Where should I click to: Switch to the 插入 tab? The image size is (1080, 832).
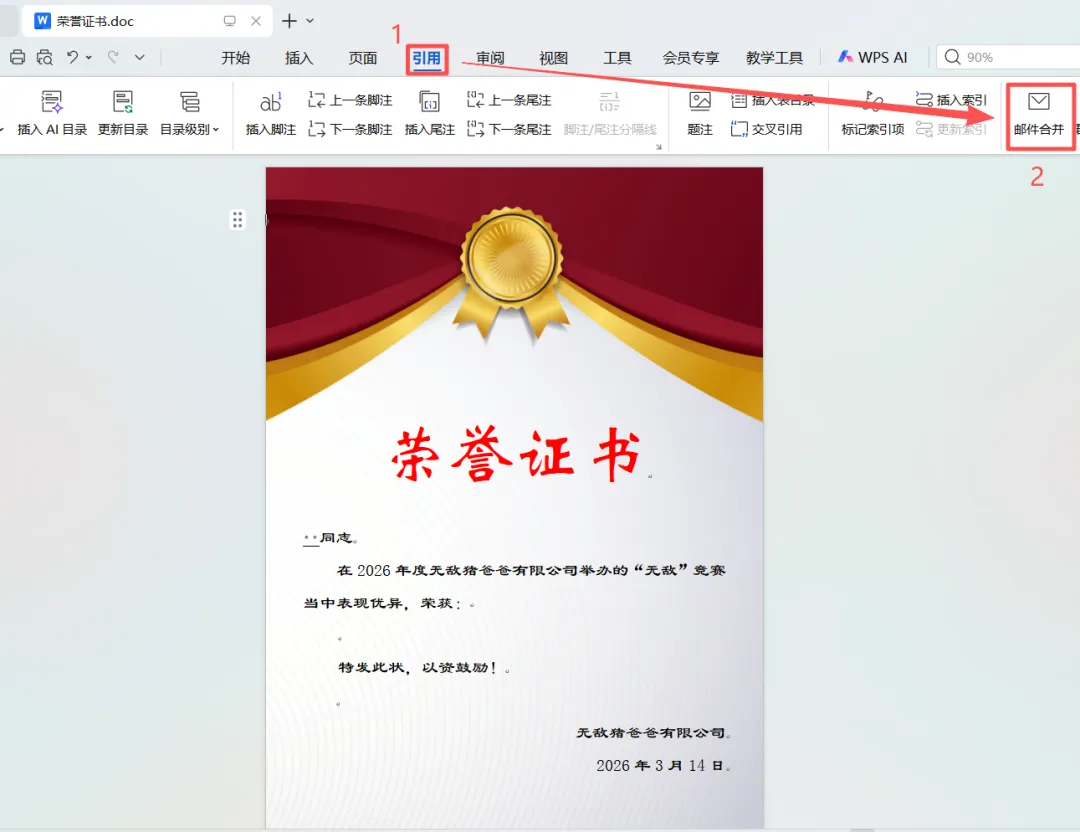click(299, 58)
